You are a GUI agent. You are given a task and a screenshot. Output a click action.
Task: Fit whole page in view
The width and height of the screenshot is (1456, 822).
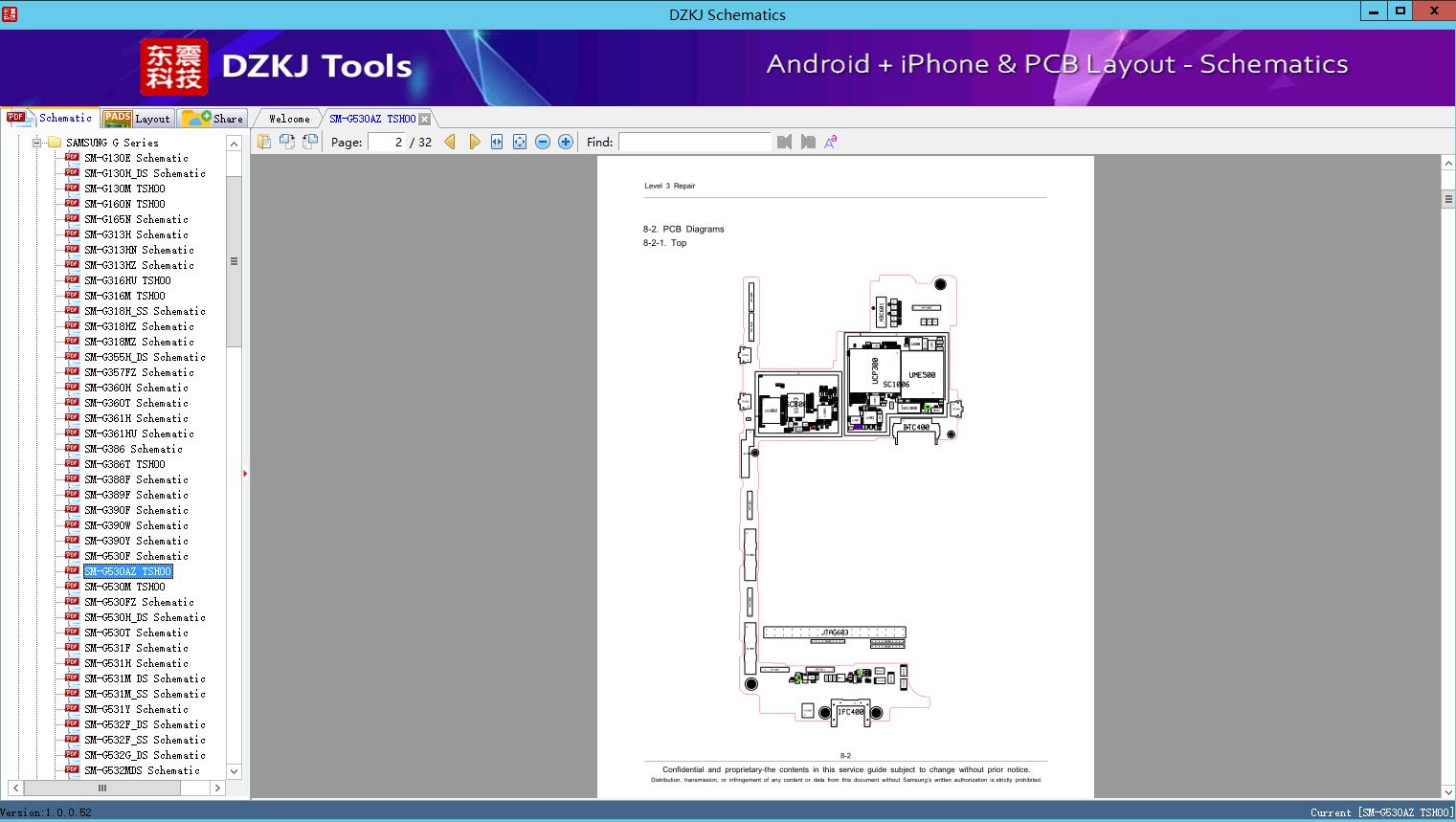coord(520,142)
